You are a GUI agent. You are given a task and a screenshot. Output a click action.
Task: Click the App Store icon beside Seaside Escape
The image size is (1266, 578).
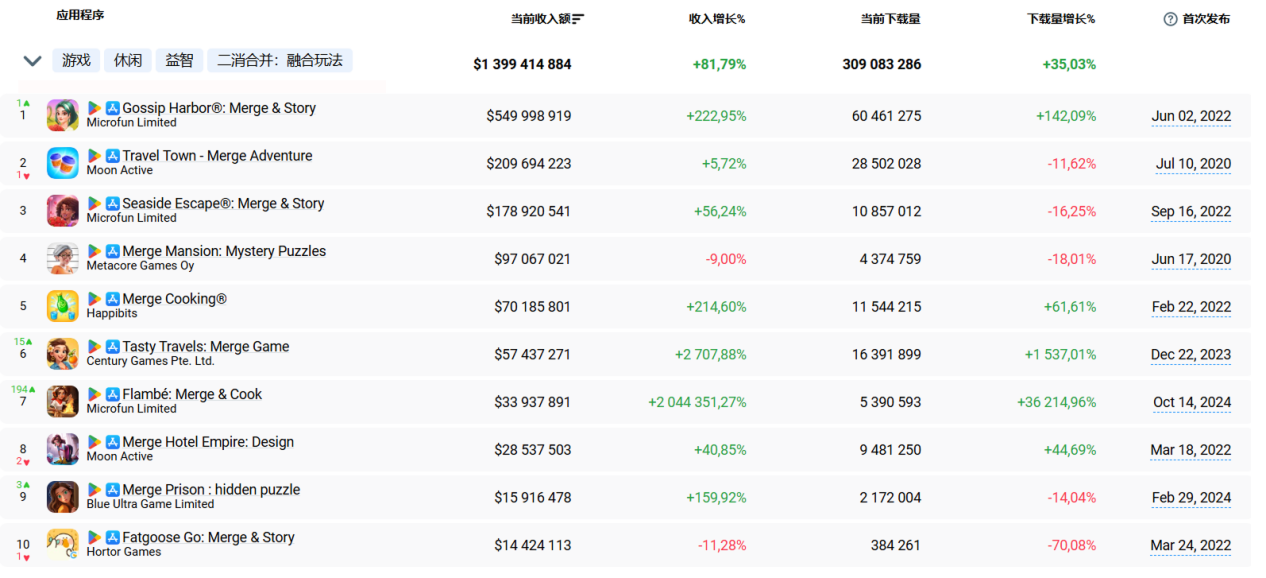click(x=113, y=204)
